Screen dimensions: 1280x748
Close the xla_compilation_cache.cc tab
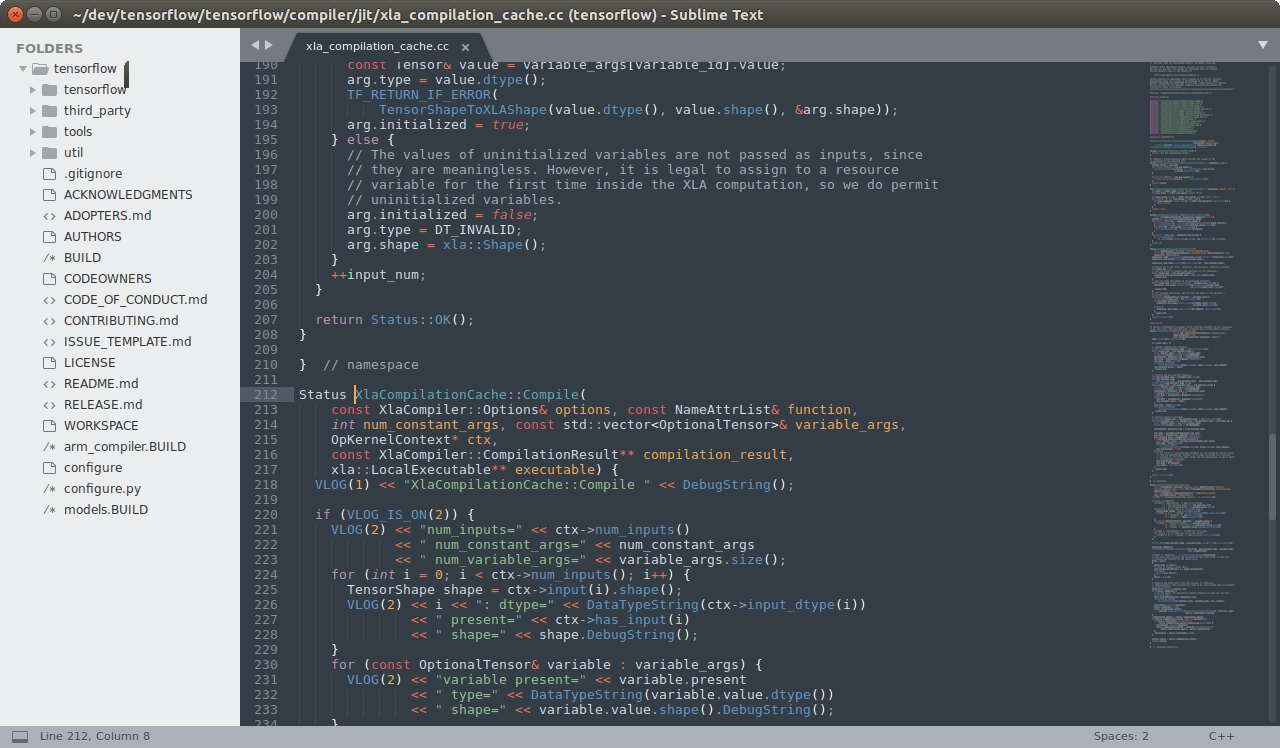464,45
